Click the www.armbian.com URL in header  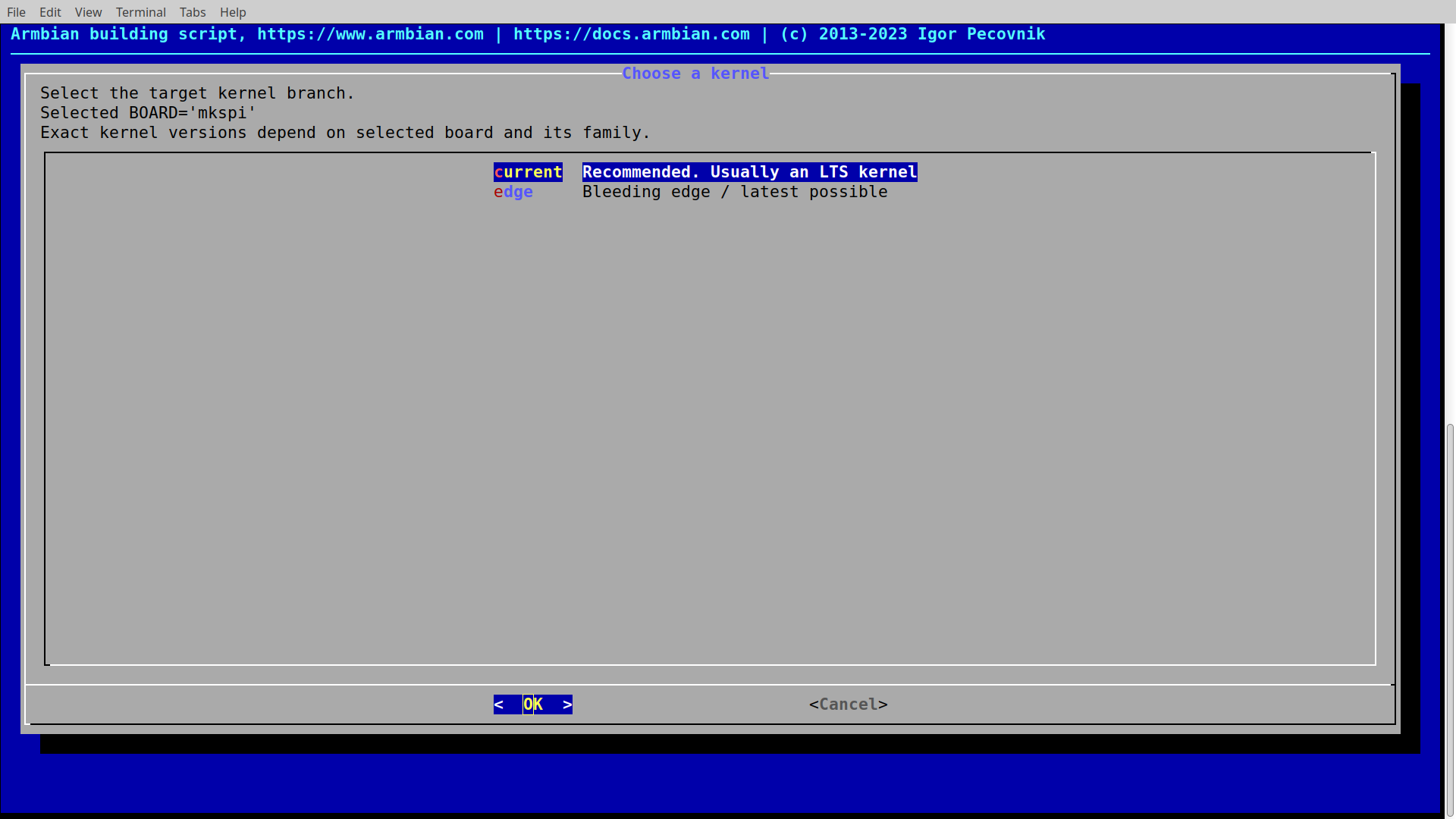click(370, 34)
